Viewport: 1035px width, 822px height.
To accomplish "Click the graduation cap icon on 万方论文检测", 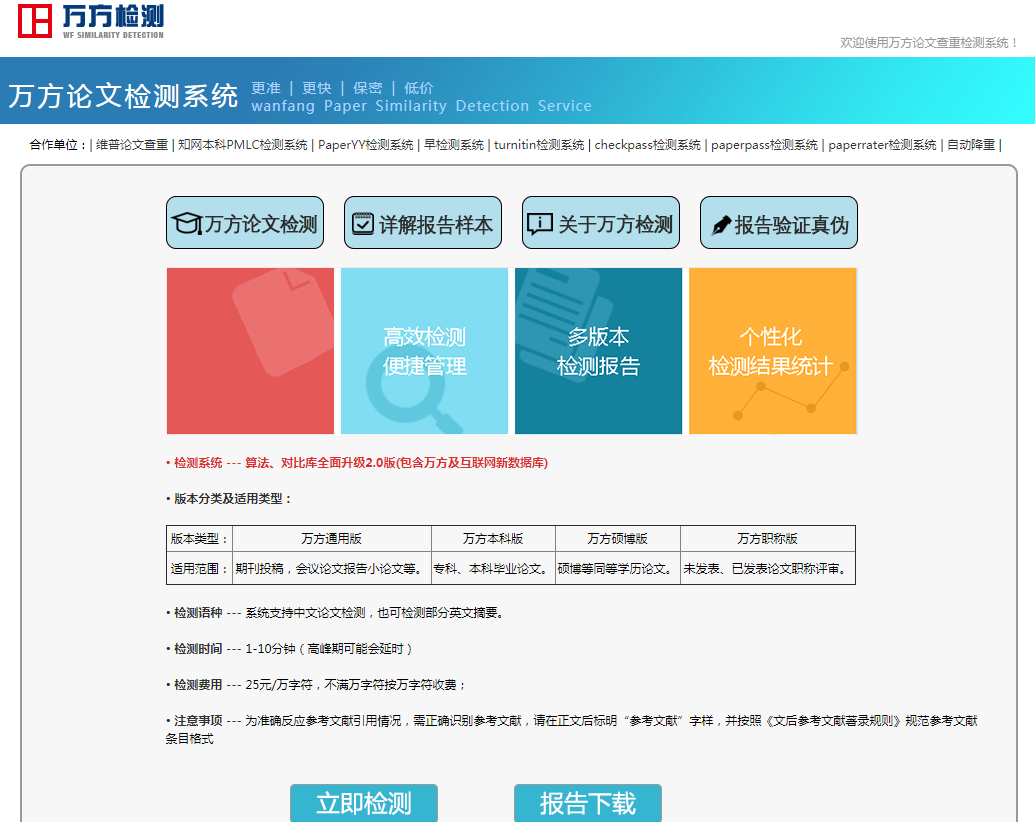I will click(187, 224).
